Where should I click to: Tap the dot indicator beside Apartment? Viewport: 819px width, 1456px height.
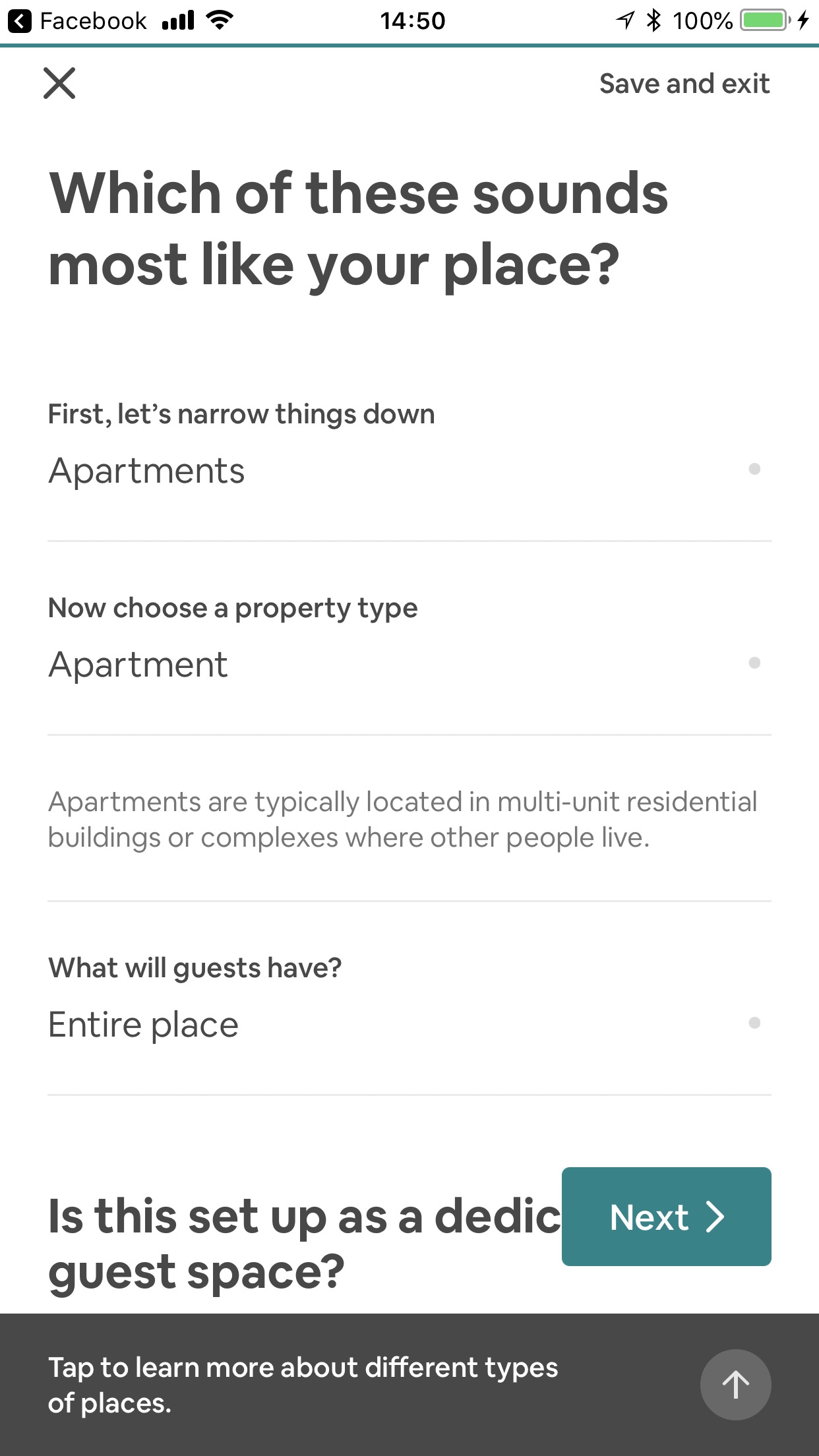click(x=754, y=663)
